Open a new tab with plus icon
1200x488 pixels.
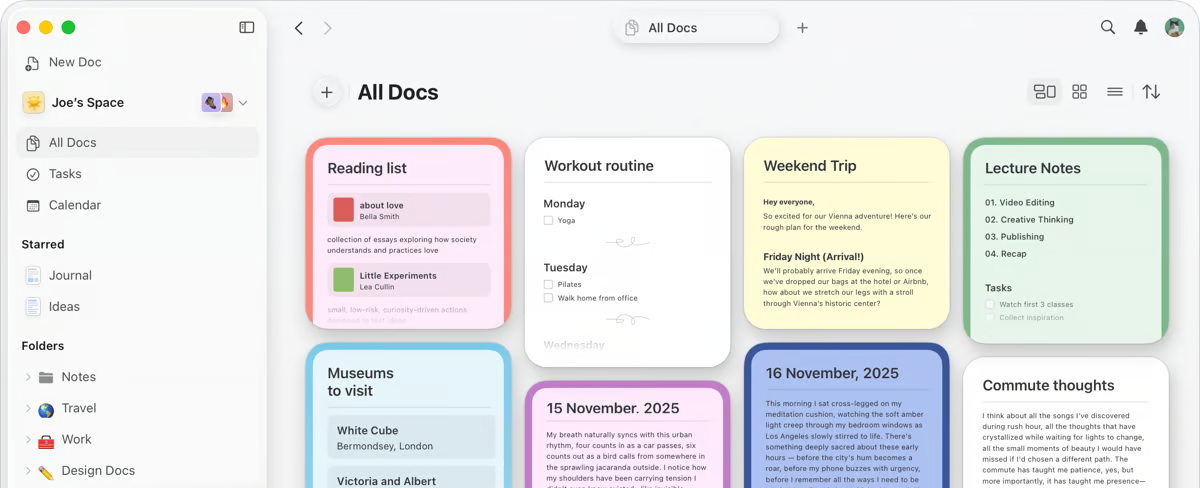[802, 28]
